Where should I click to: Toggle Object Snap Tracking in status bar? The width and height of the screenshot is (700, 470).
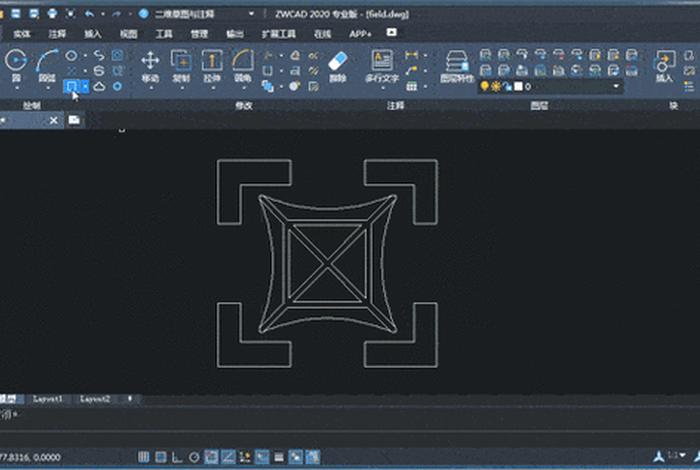[228, 457]
